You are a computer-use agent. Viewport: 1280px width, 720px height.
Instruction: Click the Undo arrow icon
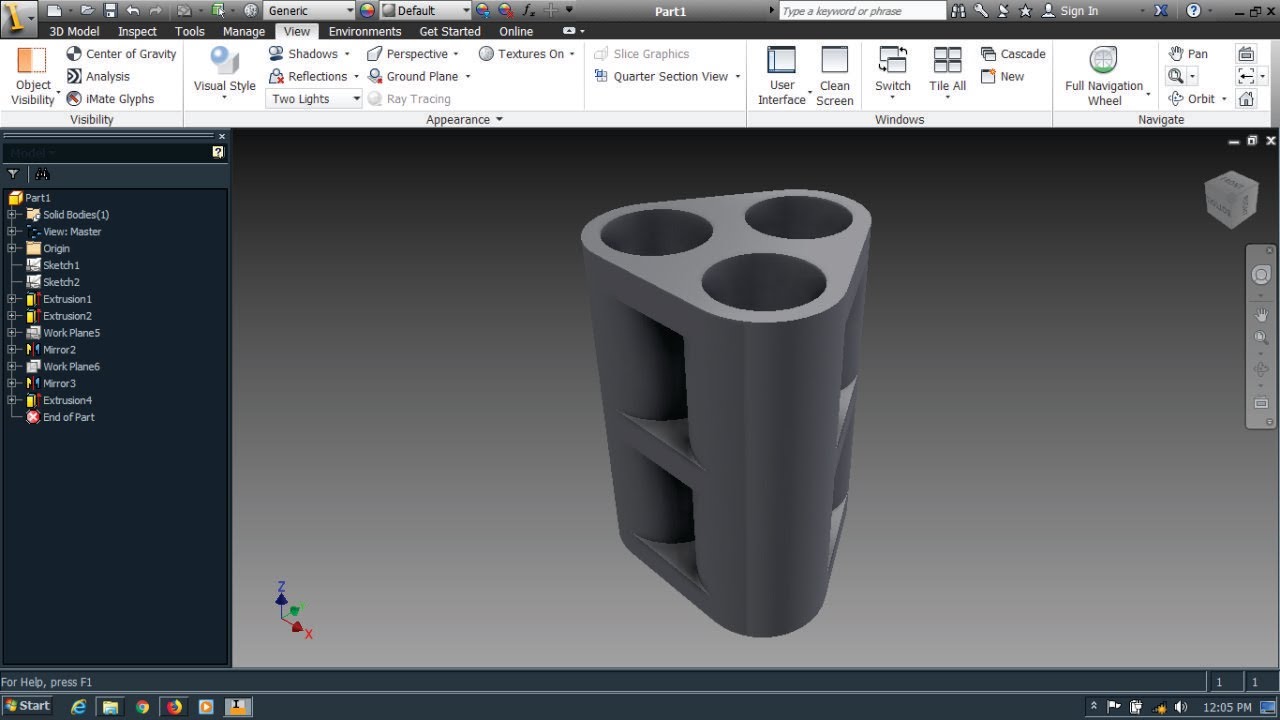click(x=133, y=10)
